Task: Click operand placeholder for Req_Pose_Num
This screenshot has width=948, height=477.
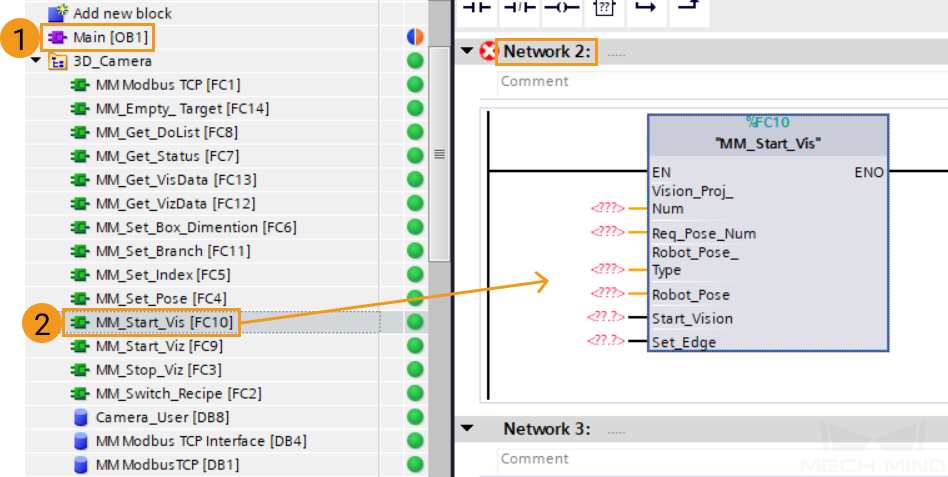Action: (608, 232)
